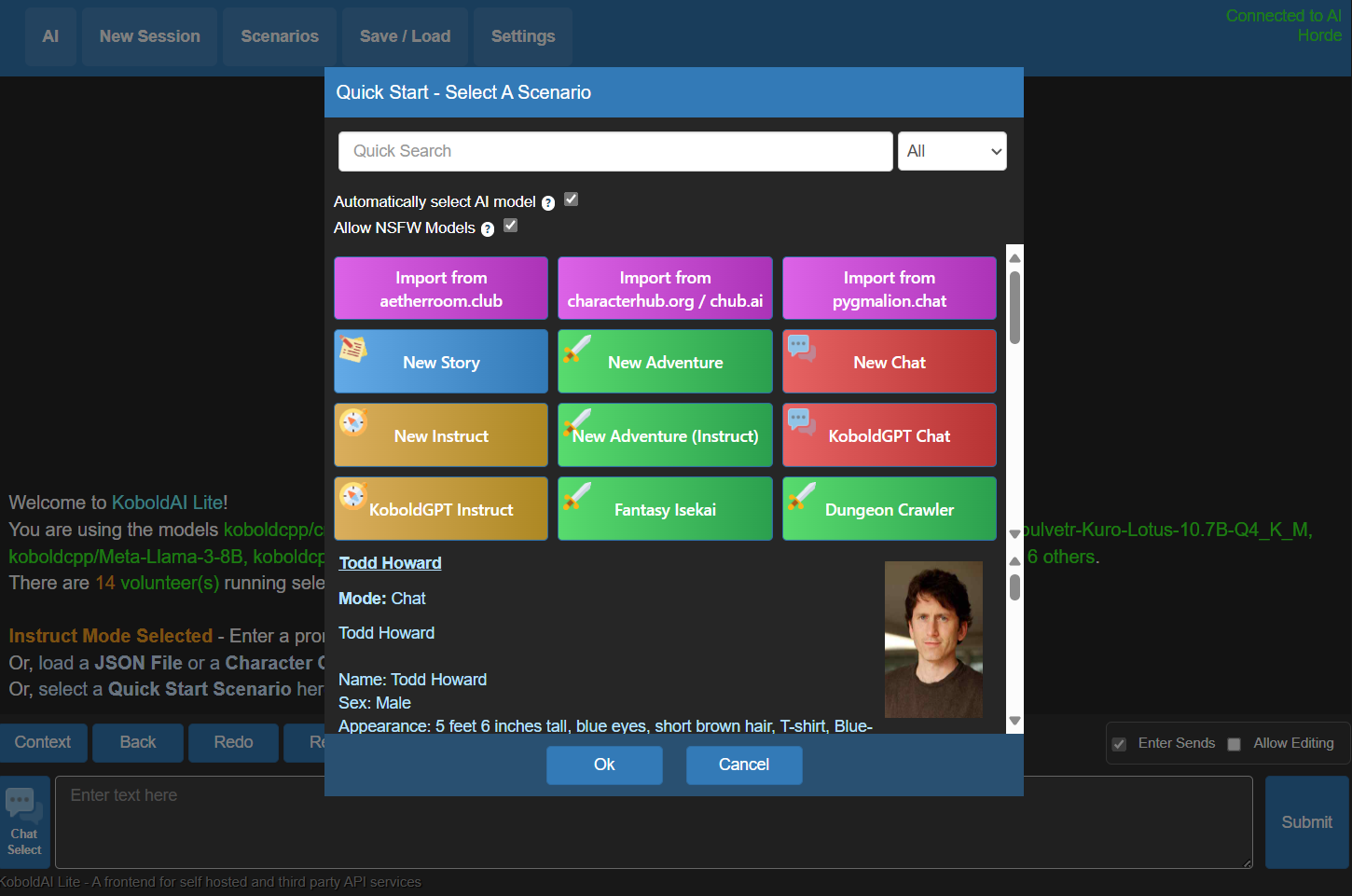Toggle Automatically select AI model checkbox

(572, 200)
